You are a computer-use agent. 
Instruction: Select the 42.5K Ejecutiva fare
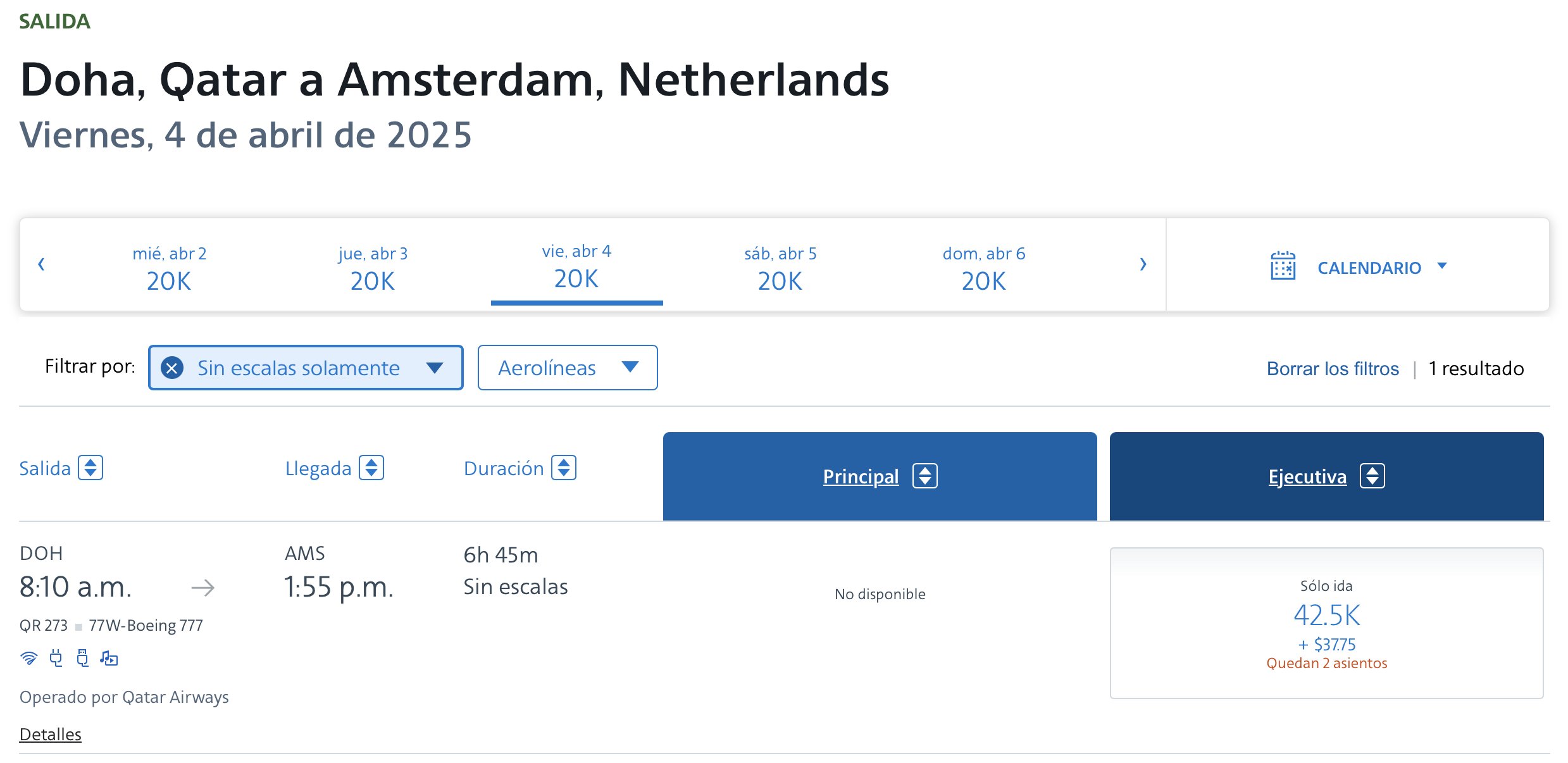coord(1326,623)
